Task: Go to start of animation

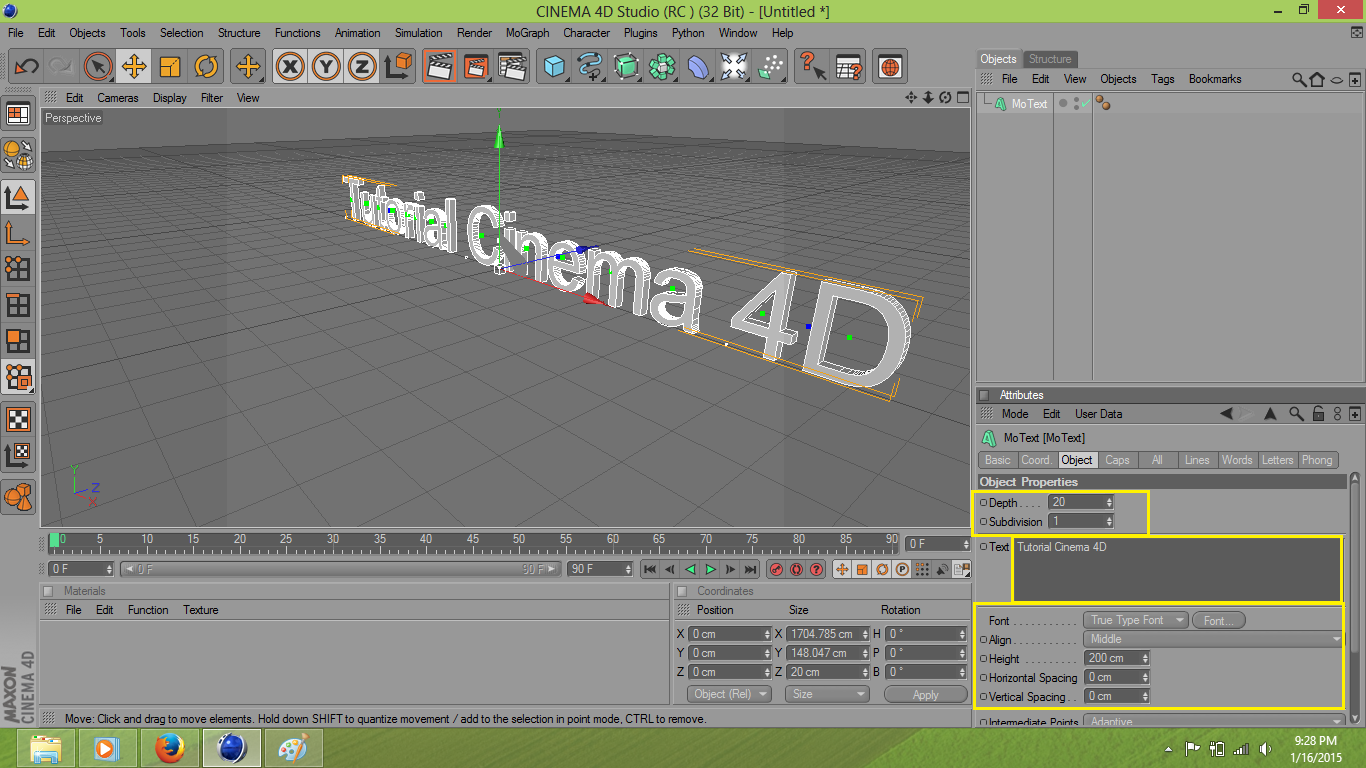Action: 650,569
